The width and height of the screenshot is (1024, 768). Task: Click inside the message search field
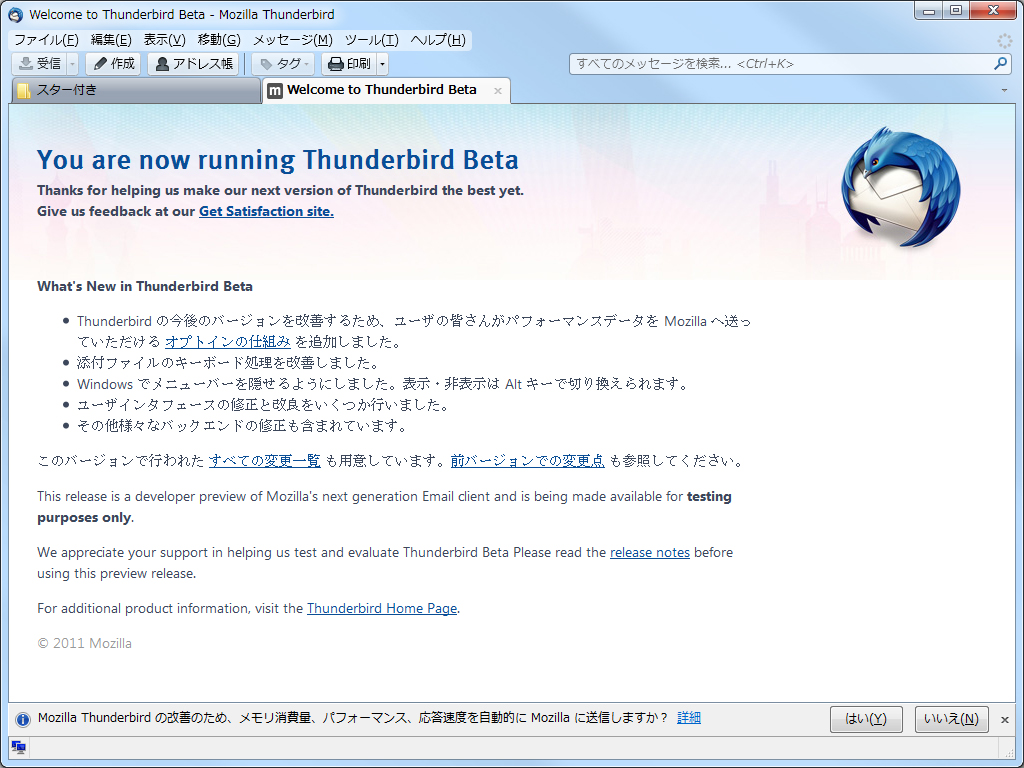pos(750,63)
